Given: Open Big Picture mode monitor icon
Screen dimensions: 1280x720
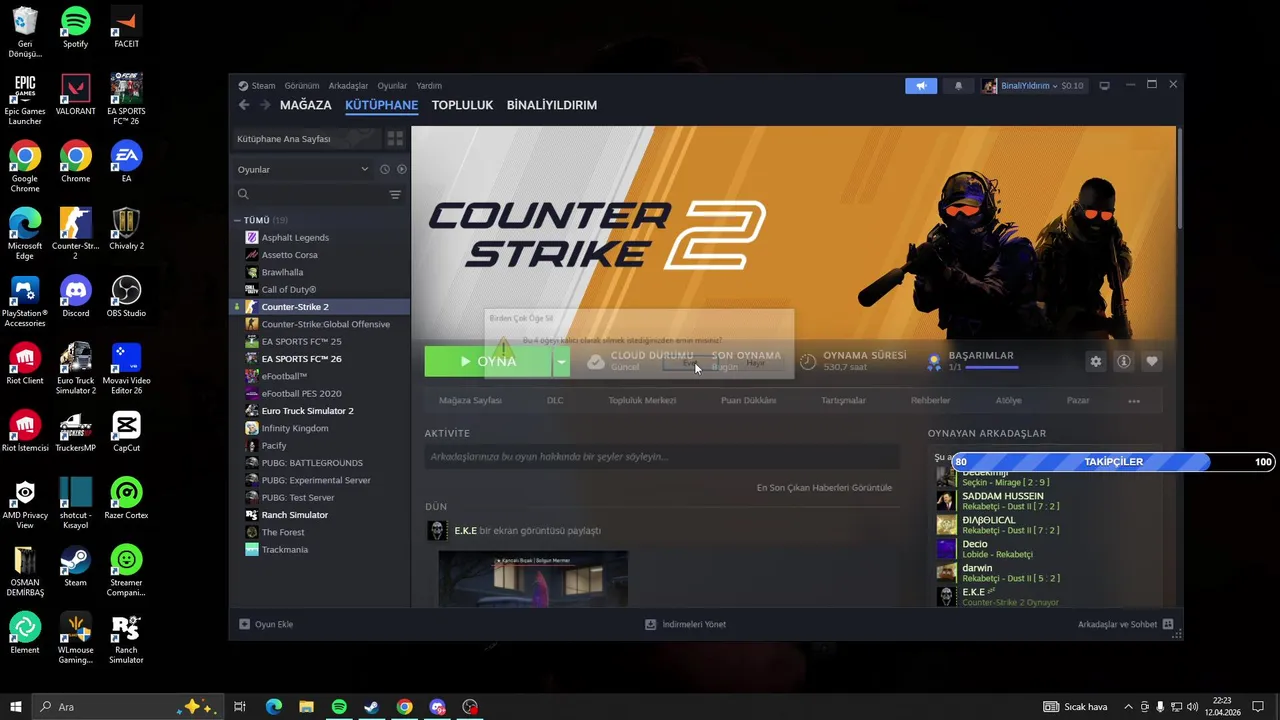Looking at the screenshot, I should 1105,86.
